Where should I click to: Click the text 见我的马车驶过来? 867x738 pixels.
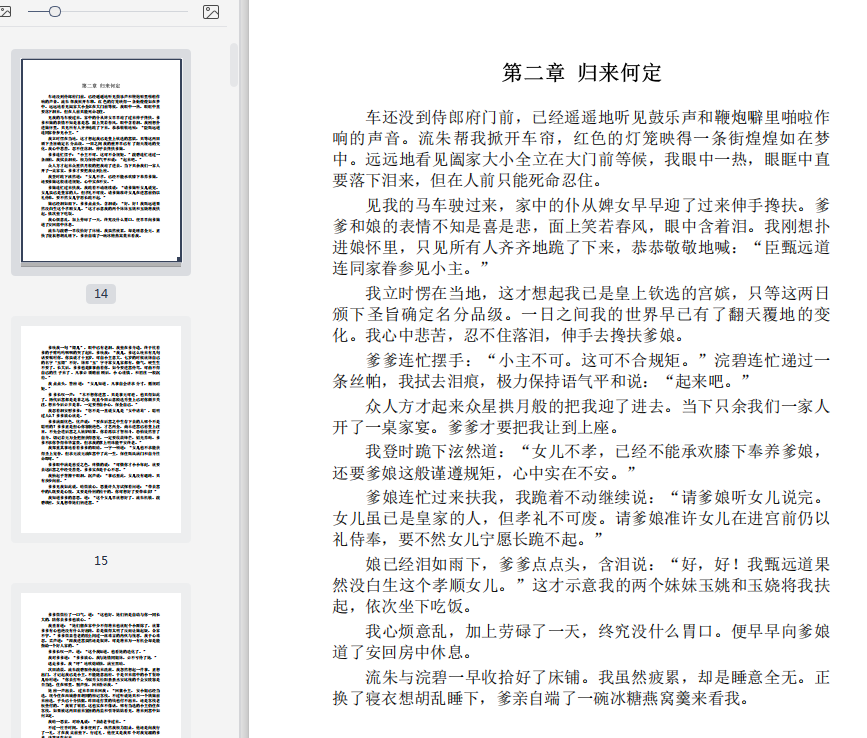tap(432, 205)
